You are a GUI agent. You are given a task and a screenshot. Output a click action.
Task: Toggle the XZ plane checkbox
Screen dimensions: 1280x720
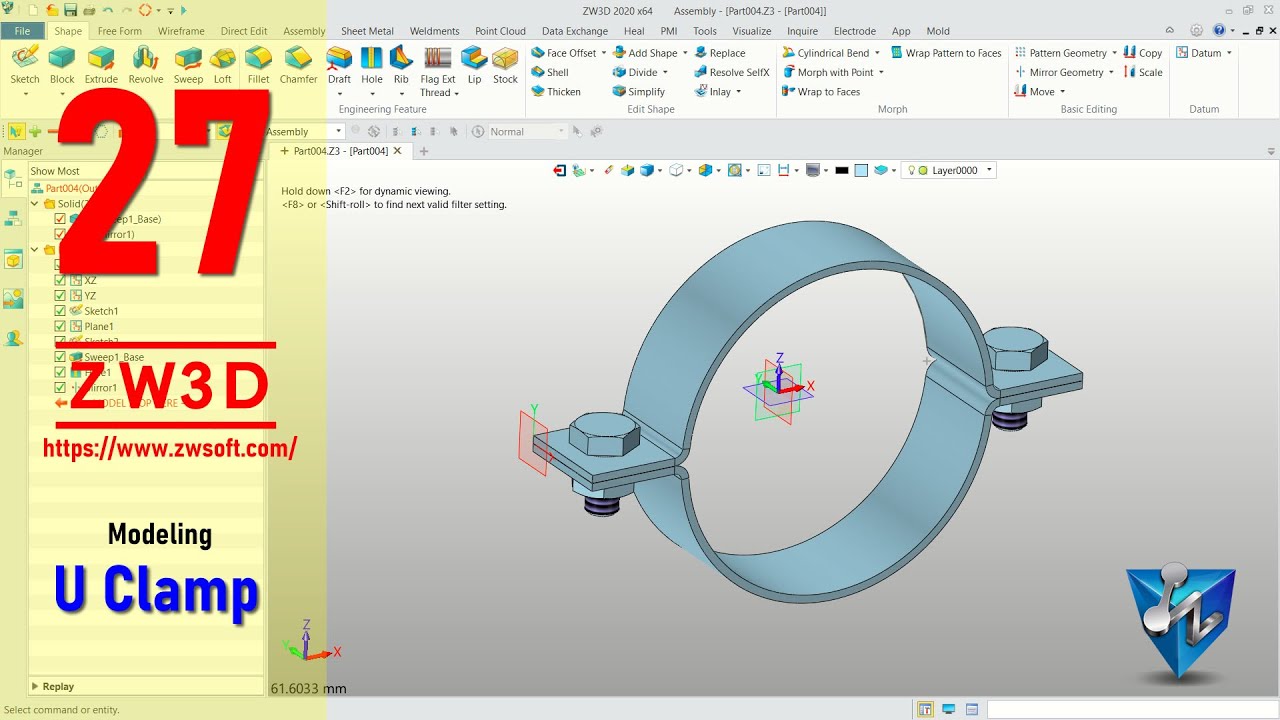pyautogui.click(x=60, y=280)
